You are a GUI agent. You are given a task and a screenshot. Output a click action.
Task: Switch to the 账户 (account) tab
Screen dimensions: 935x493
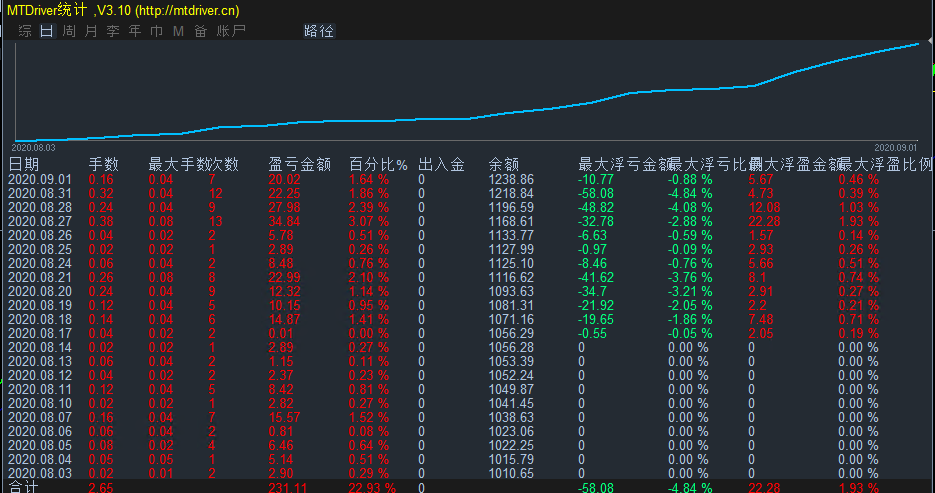(231, 31)
